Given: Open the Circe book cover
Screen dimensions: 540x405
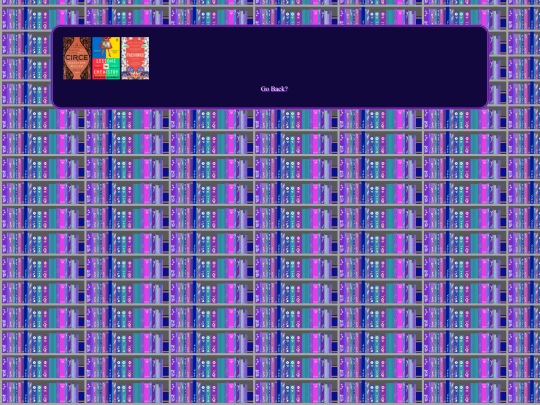Looking at the screenshot, I should 77,58.
